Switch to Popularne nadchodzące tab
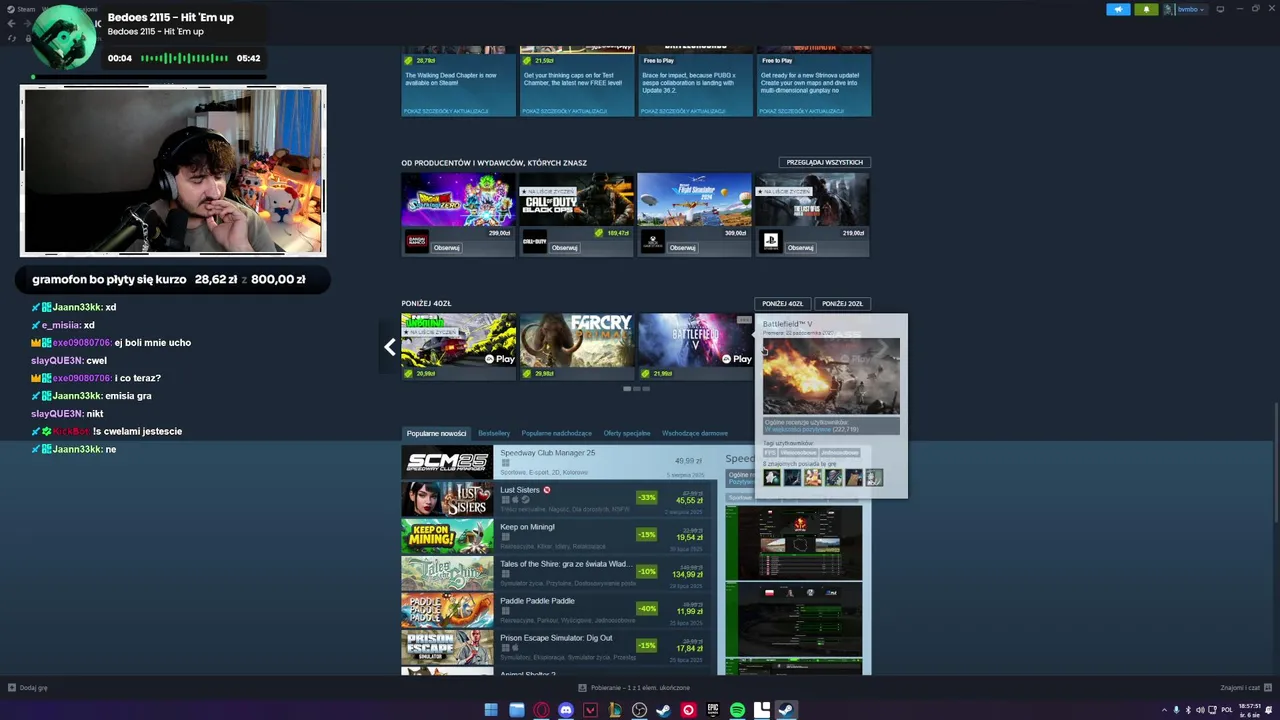This screenshot has width=1280, height=720. click(x=556, y=433)
